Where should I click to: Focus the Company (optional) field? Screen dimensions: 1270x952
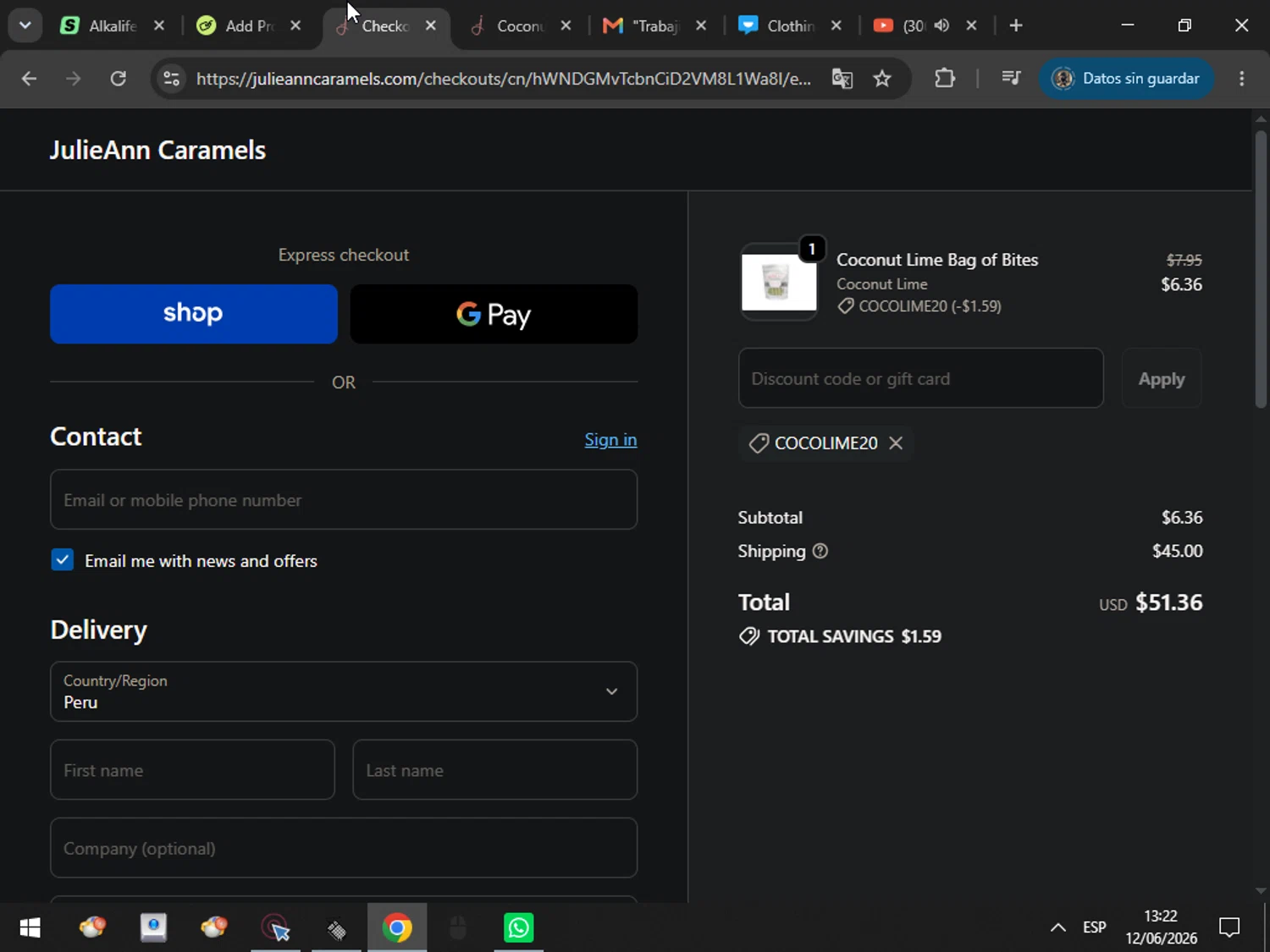click(344, 848)
